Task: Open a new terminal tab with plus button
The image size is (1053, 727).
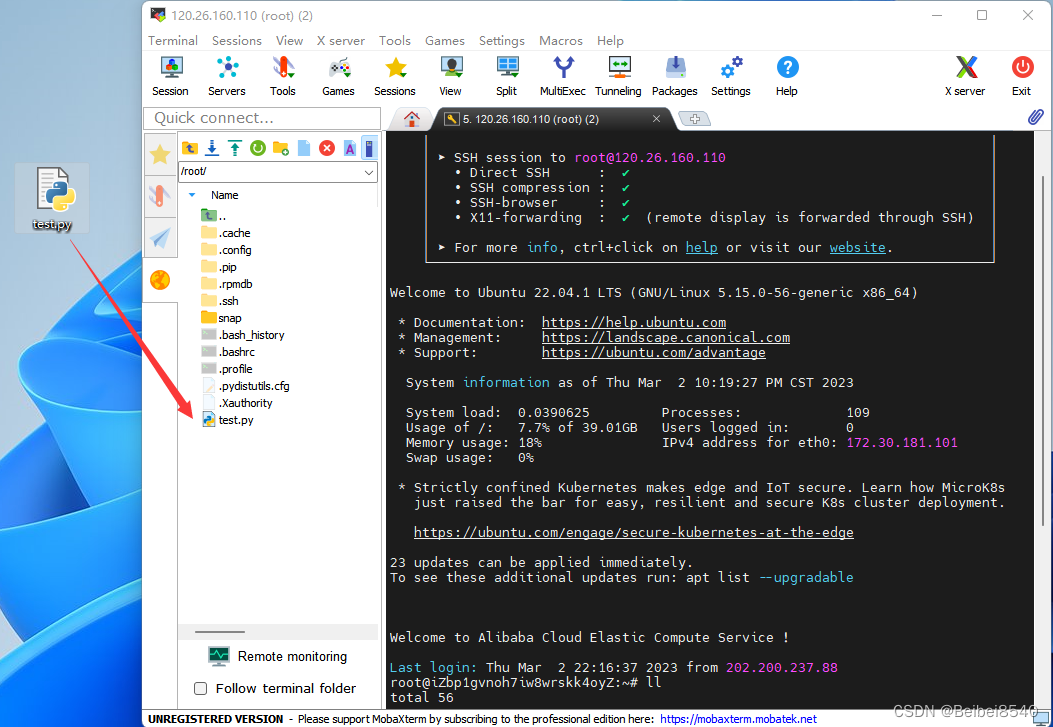Action: [694, 117]
